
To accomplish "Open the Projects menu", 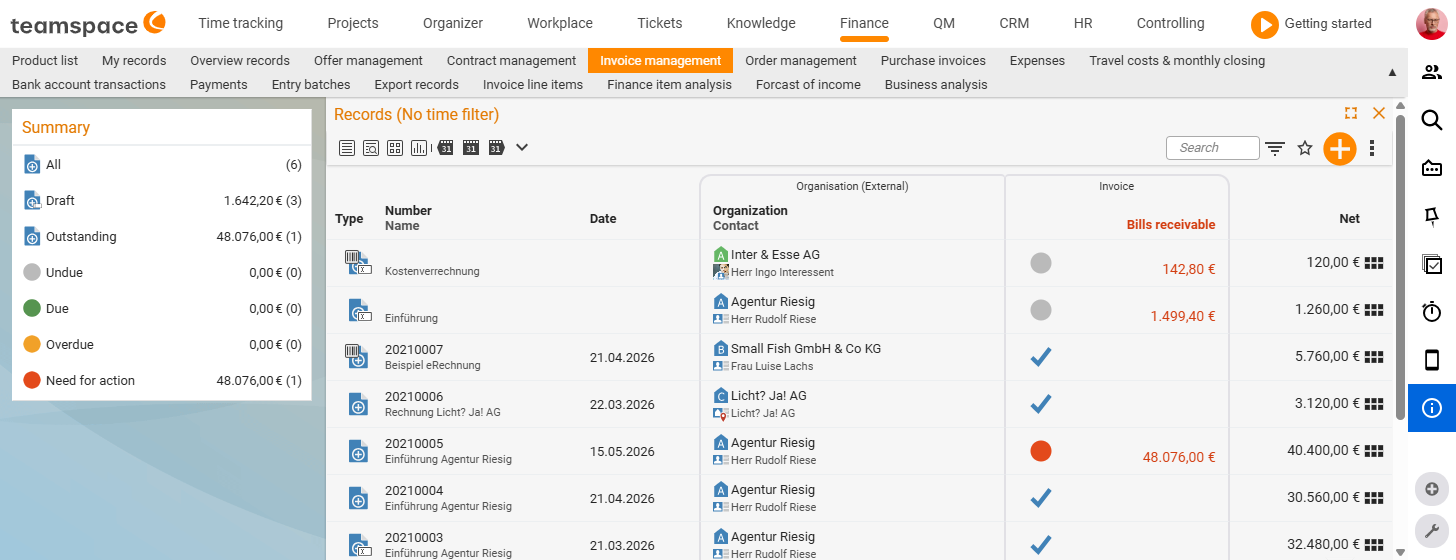I will [353, 23].
